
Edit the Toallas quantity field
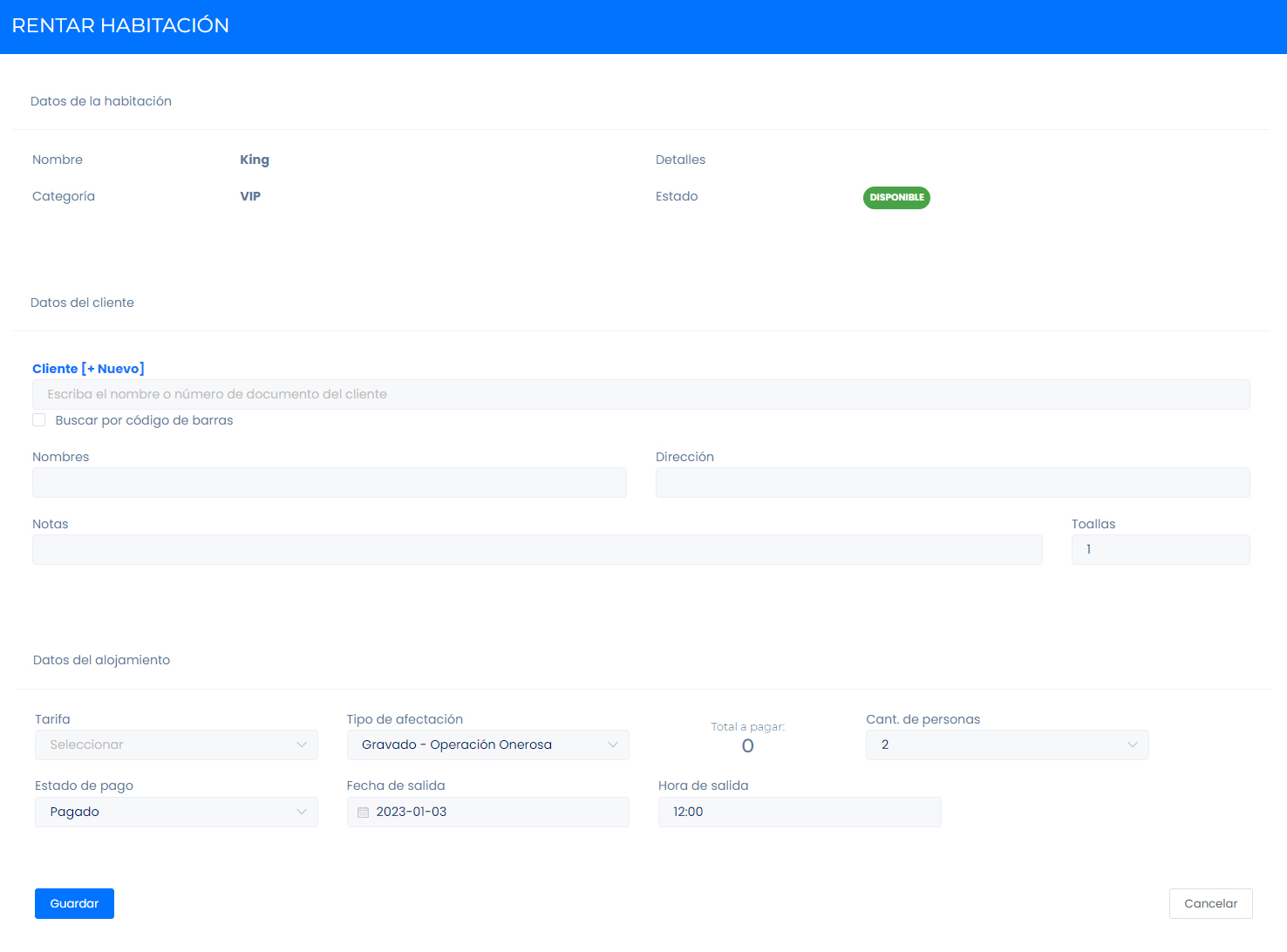coord(1160,550)
